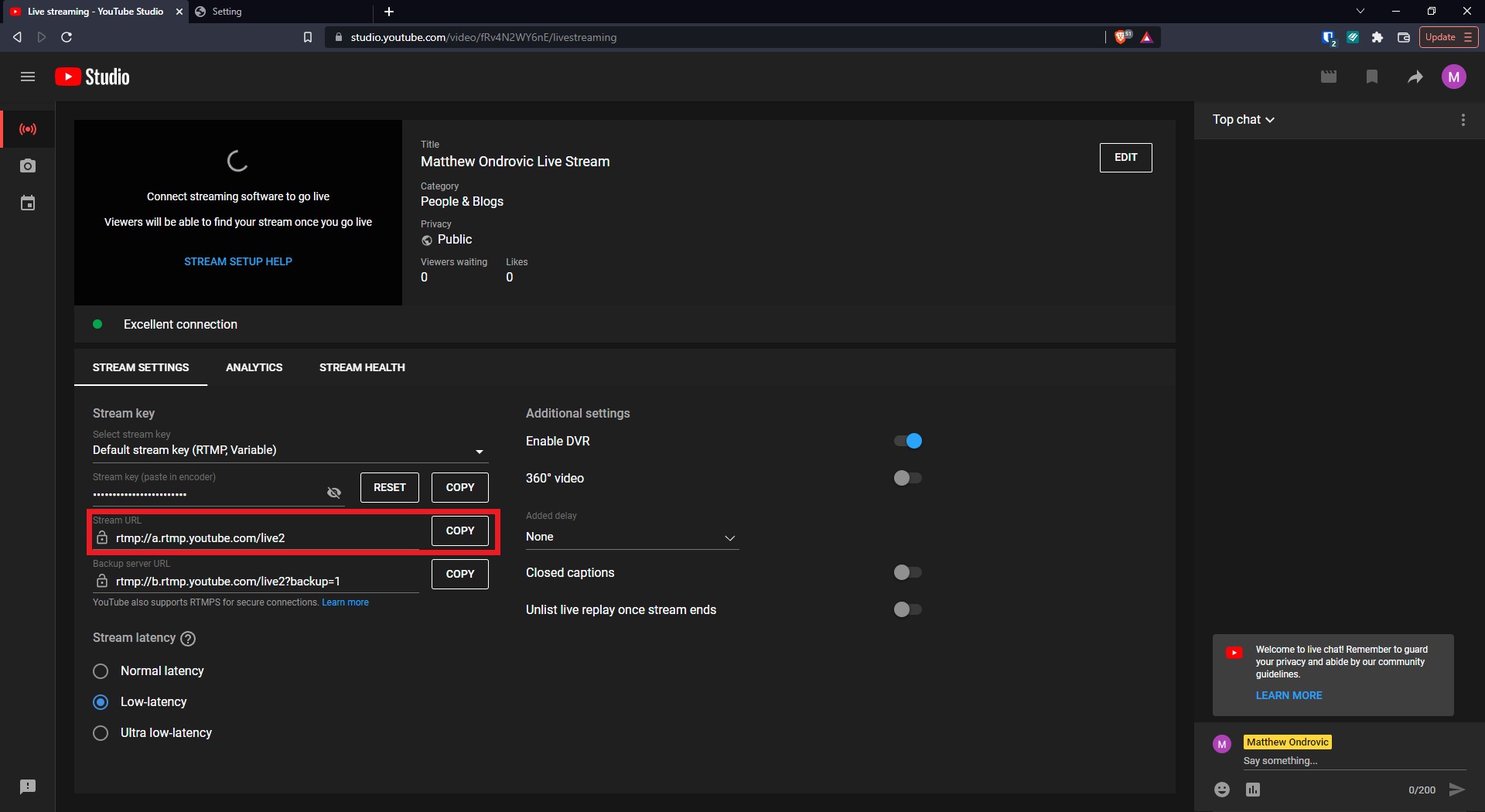Select the Stream (go live) sidebar icon
Viewport: 1485px width, 812px height.
coord(28,129)
